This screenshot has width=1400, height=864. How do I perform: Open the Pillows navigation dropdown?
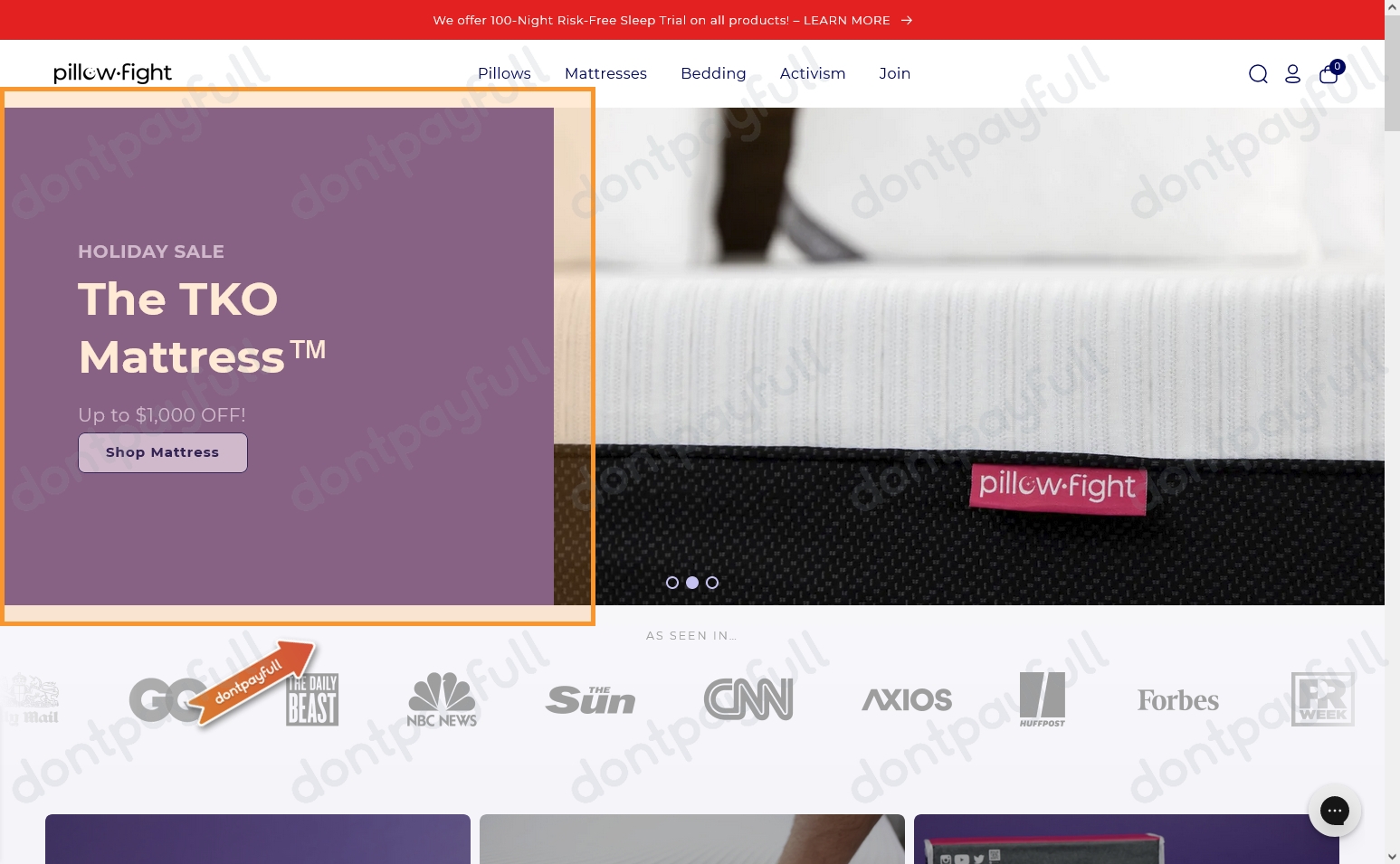point(504,73)
